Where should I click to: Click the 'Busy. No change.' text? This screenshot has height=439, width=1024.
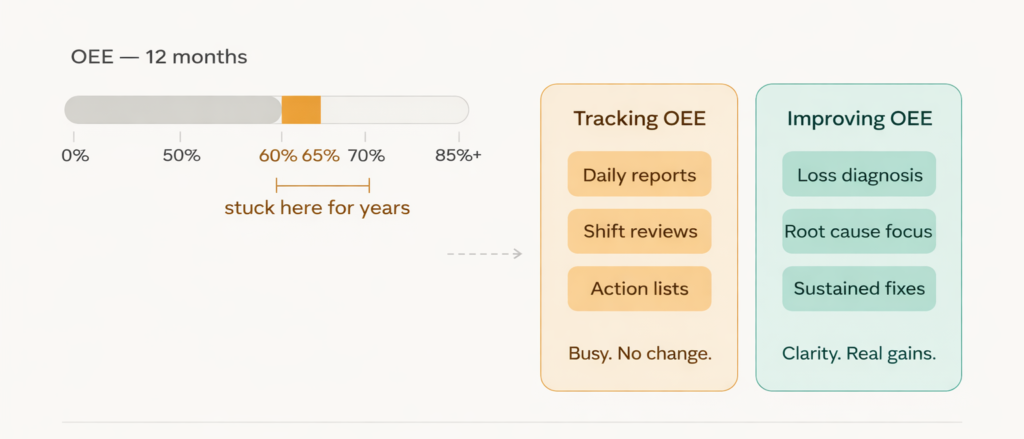(x=639, y=353)
